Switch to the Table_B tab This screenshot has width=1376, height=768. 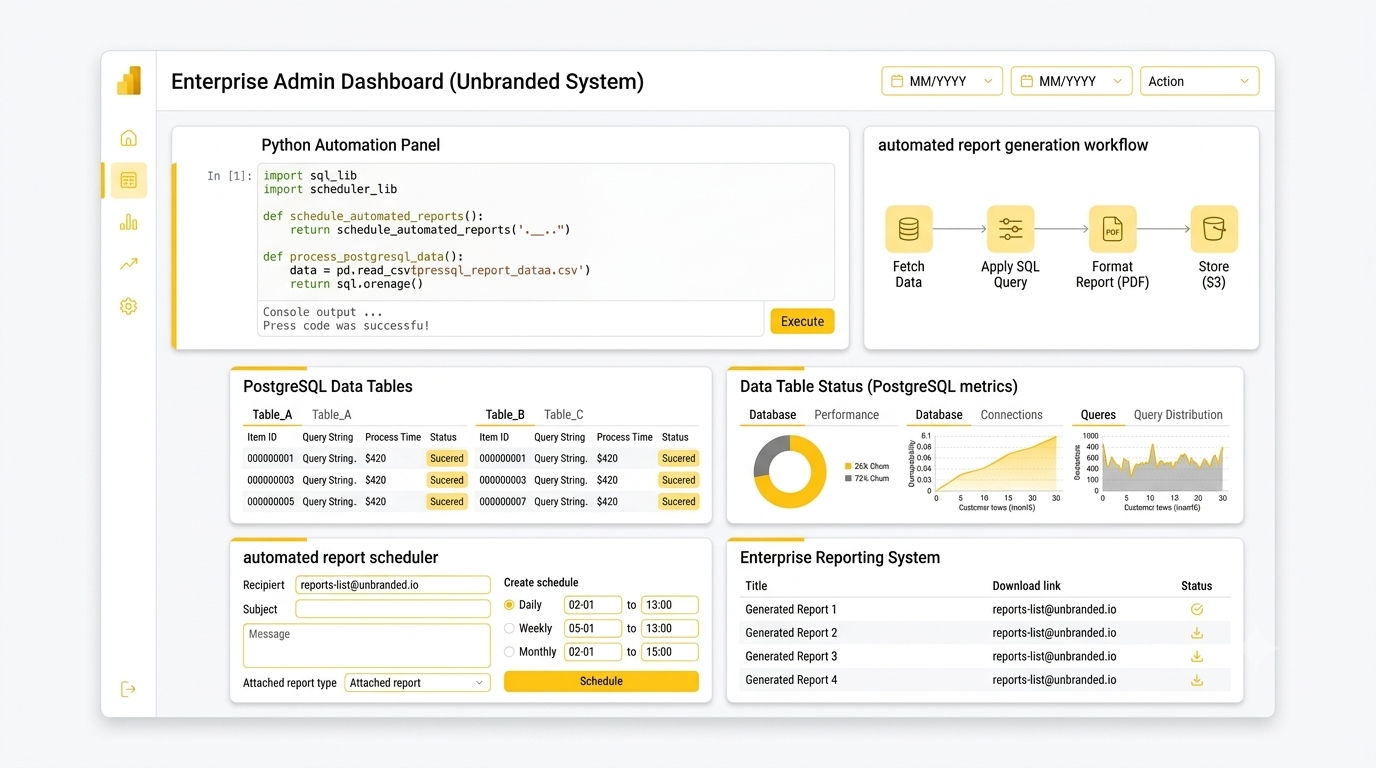(x=505, y=415)
